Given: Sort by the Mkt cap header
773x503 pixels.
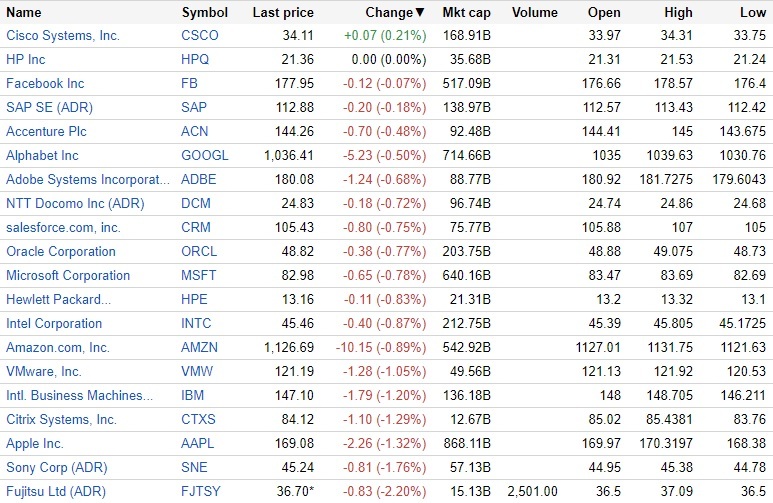Looking at the screenshot, I should [465, 13].
